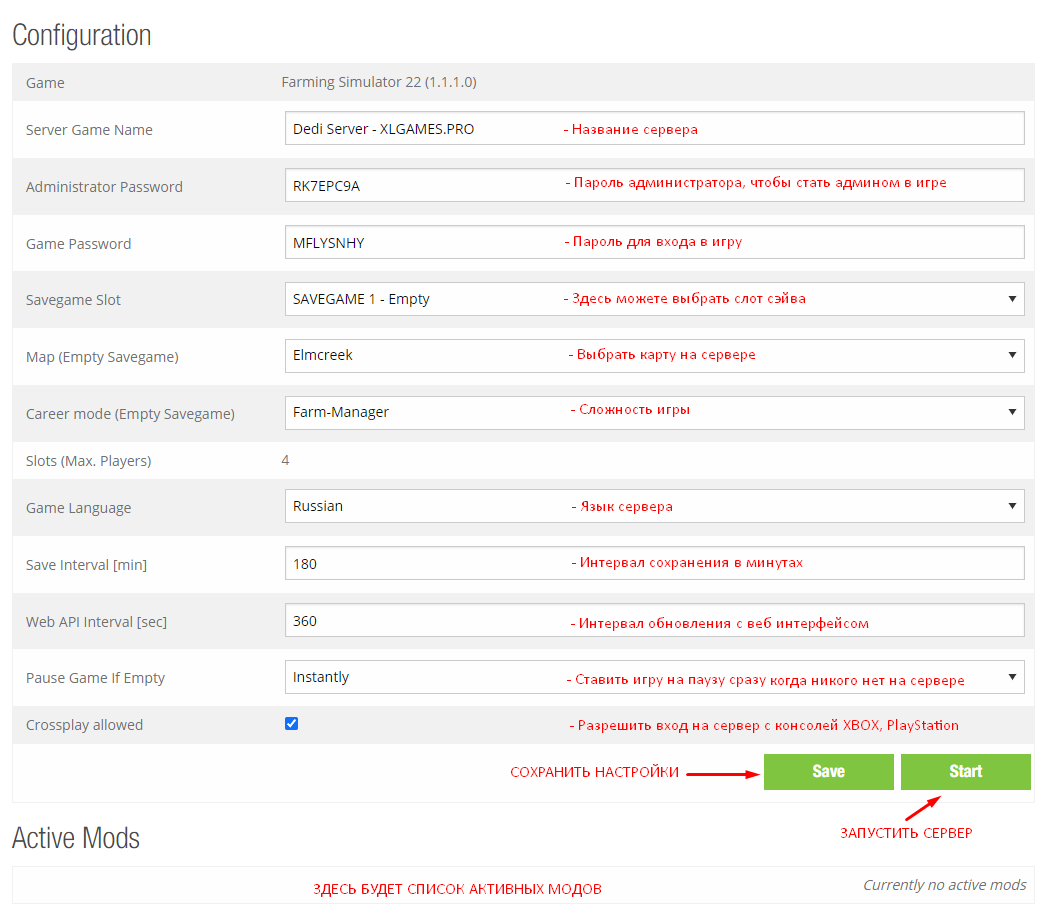
Task: Open the Savegame Slot dropdown
Action: tap(654, 299)
